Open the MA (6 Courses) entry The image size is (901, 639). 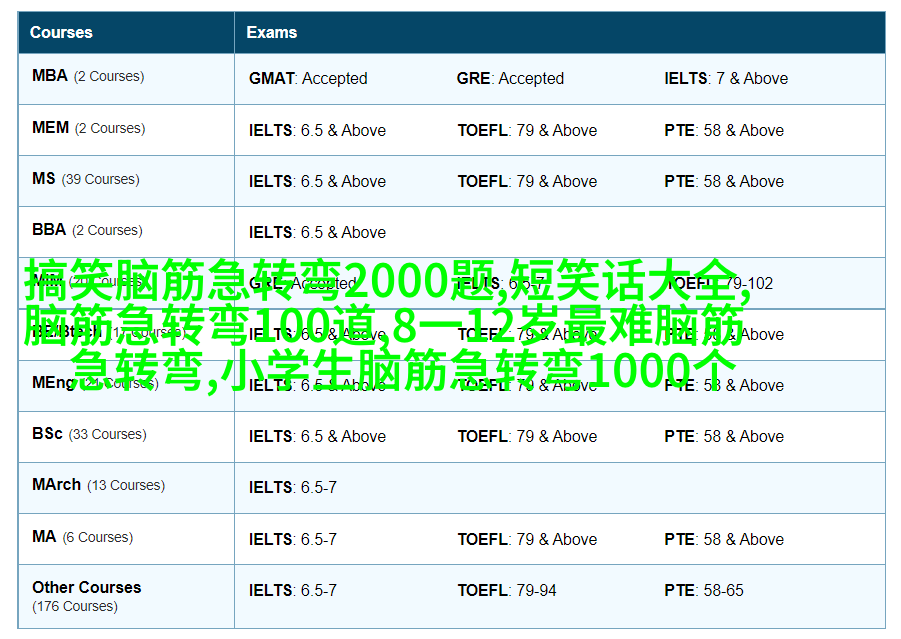[44, 537]
